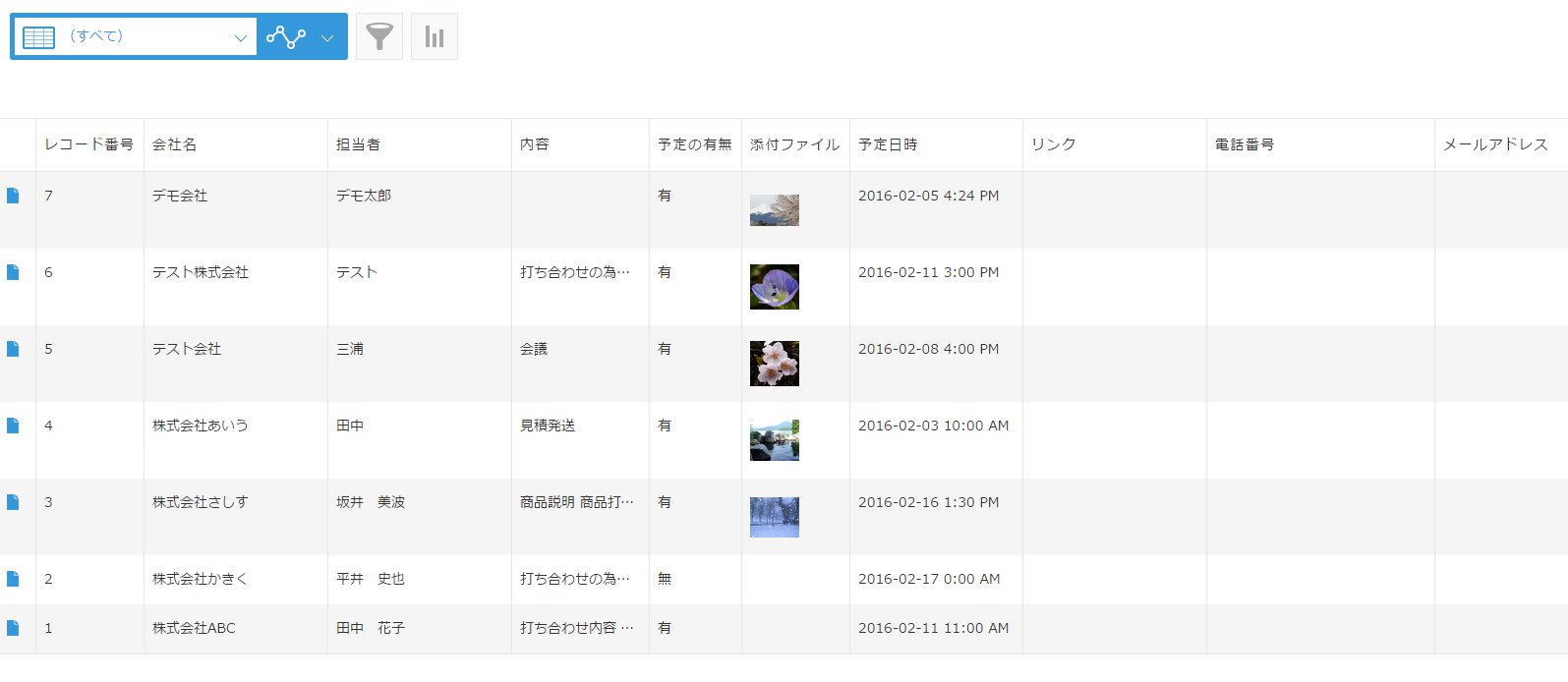Open the snowy trees thumbnail in record 3
The image size is (1568, 682).
pyautogui.click(x=774, y=517)
